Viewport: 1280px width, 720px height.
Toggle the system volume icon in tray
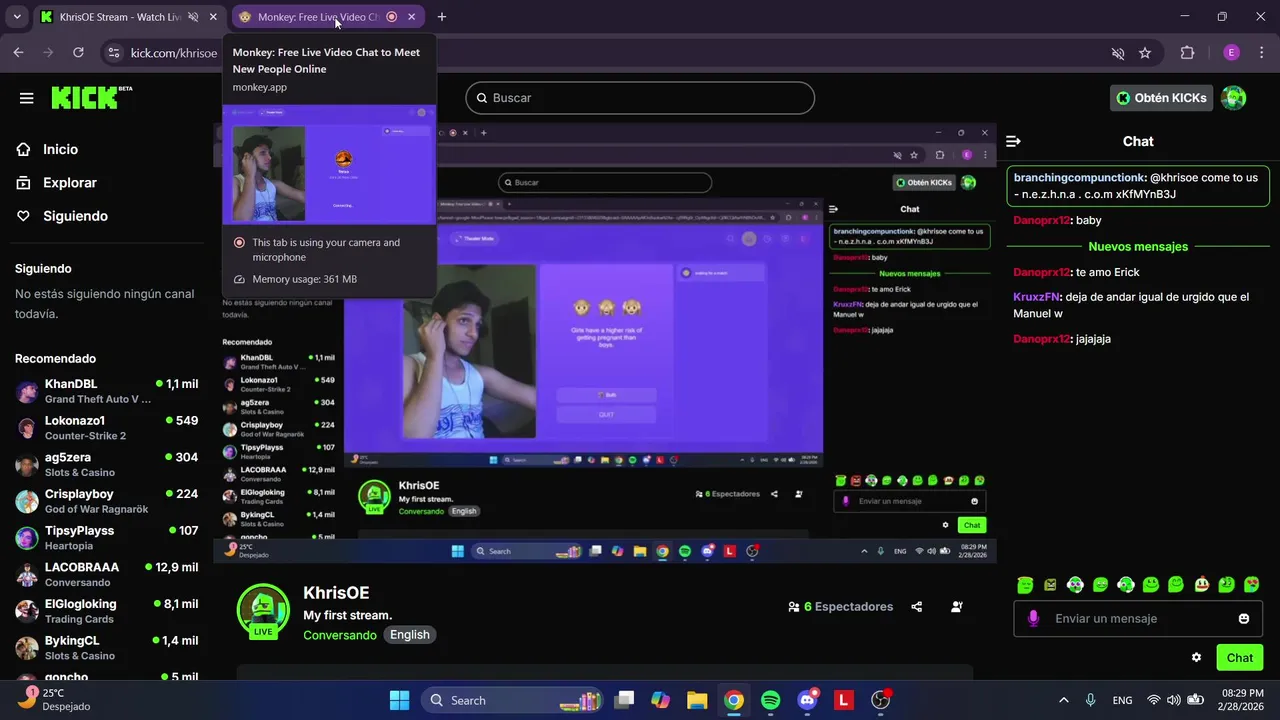coord(1174,700)
